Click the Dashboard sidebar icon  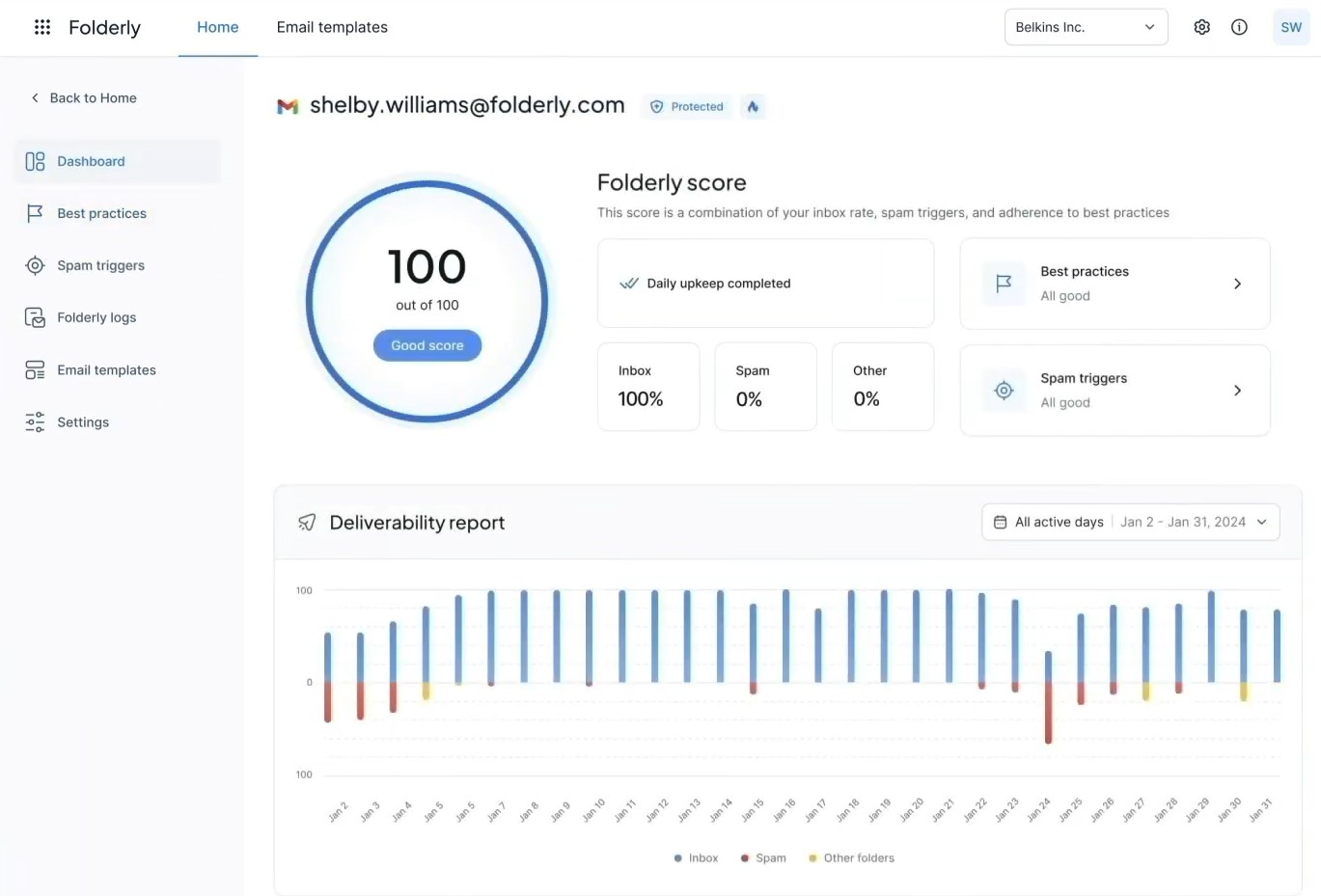(35, 161)
